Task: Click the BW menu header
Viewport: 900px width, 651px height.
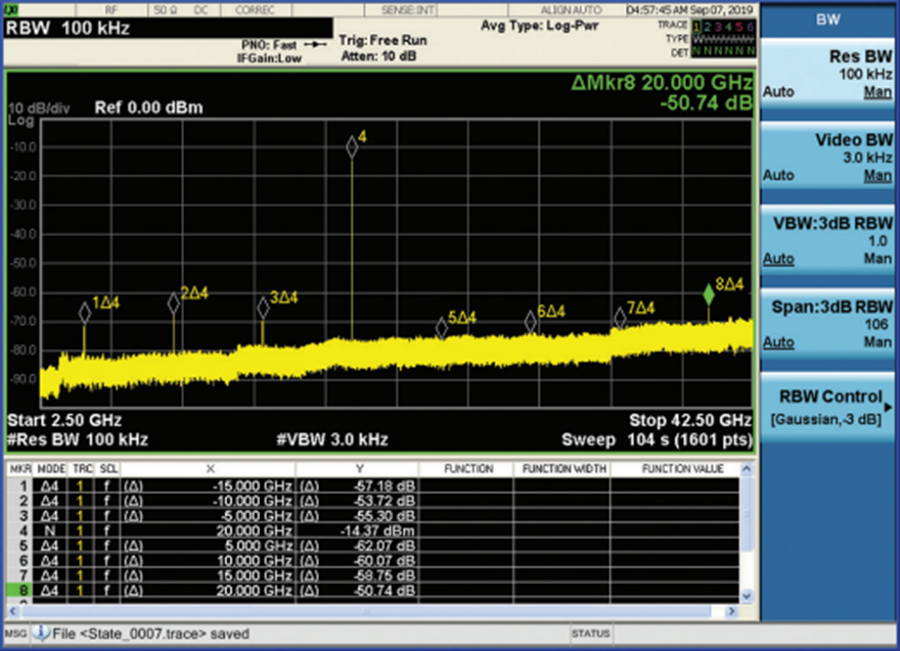Action: click(828, 19)
